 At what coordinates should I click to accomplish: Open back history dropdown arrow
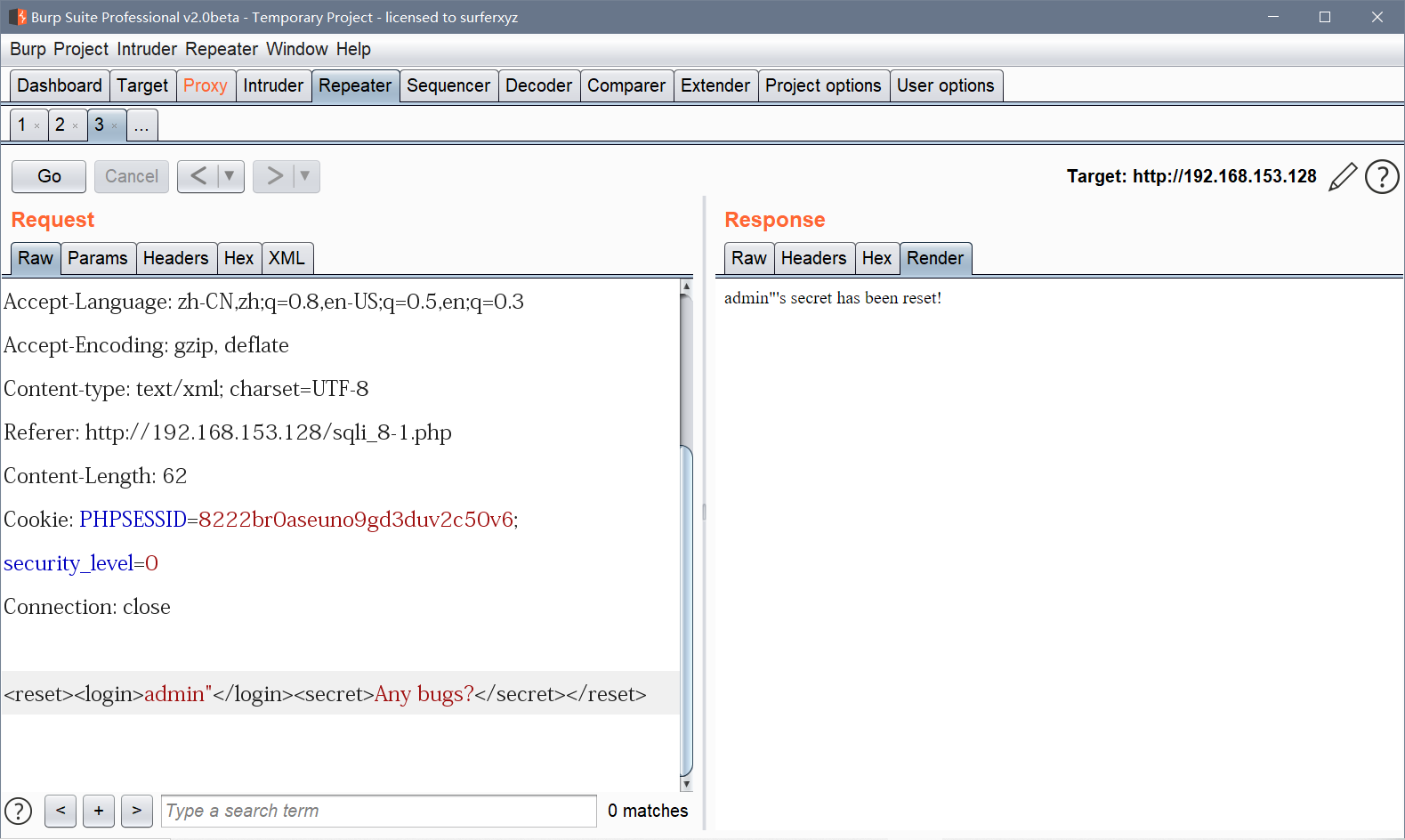point(230,176)
